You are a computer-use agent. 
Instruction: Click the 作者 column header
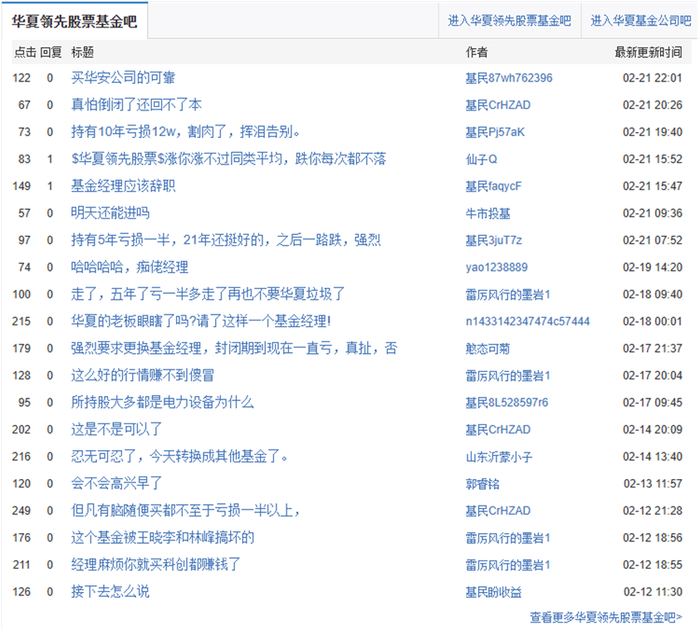[477, 52]
